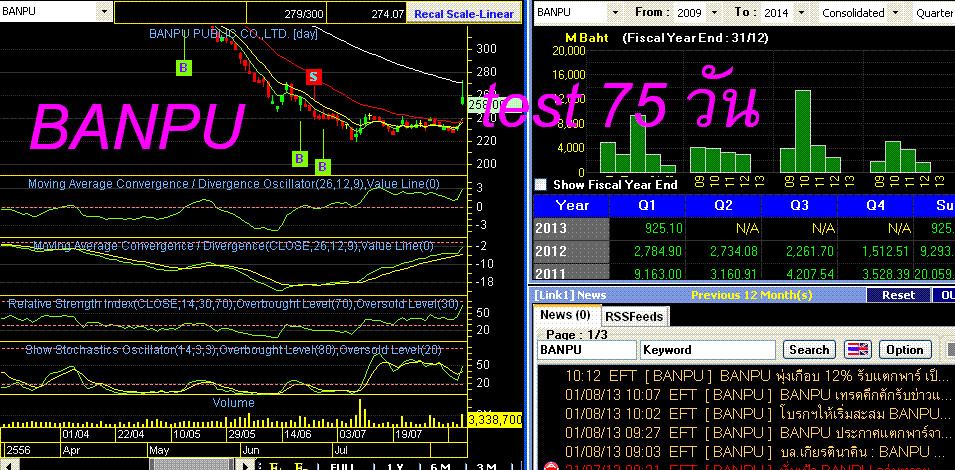Click the Year column header
The height and width of the screenshot is (470, 955).
[x=571, y=205]
